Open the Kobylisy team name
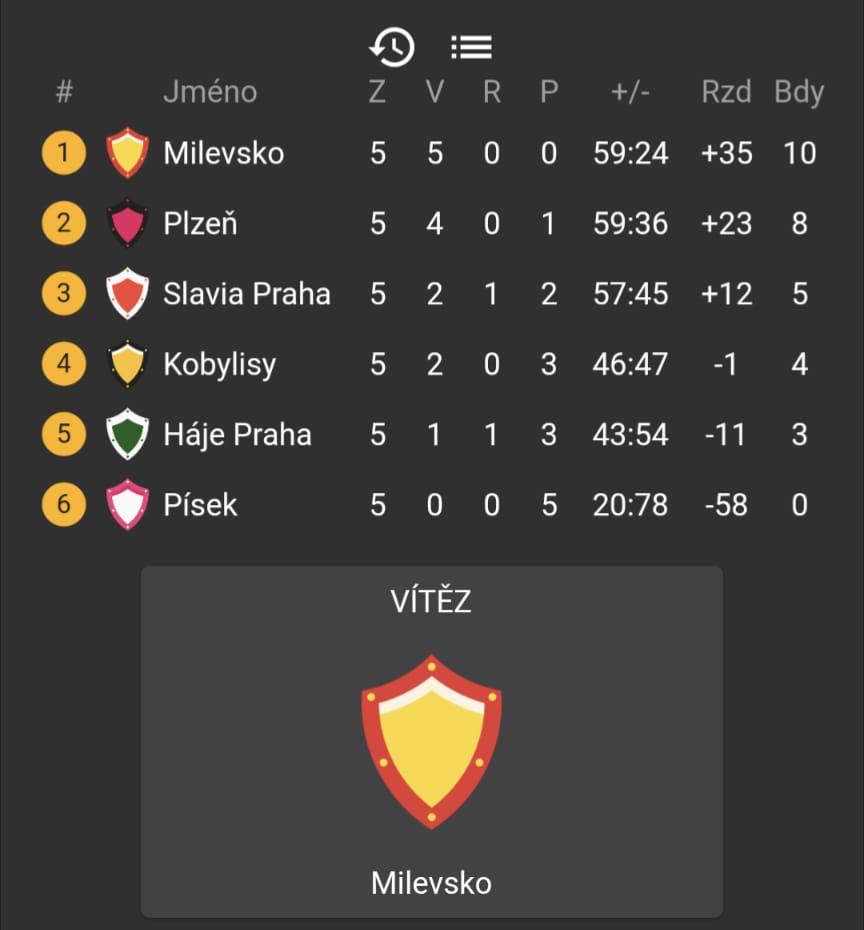Image resolution: width=864 pixels, height=930 pixels. tap(219, 364)
